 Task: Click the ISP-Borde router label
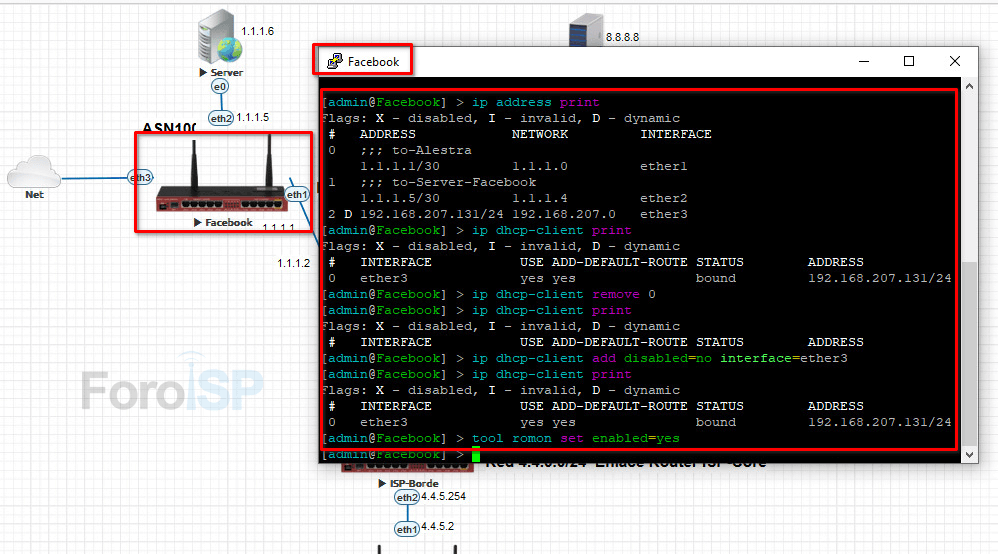(413, 483)
